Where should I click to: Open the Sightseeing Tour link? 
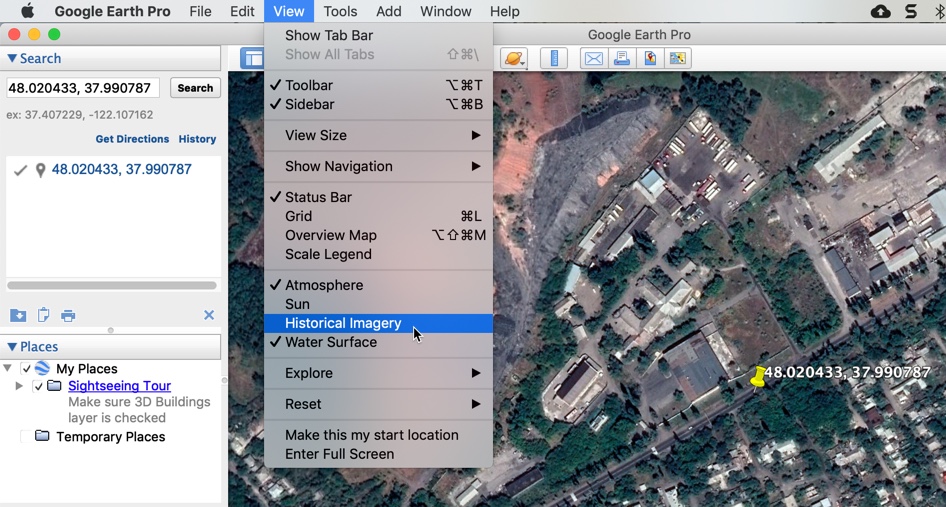(x=119, y=386)
